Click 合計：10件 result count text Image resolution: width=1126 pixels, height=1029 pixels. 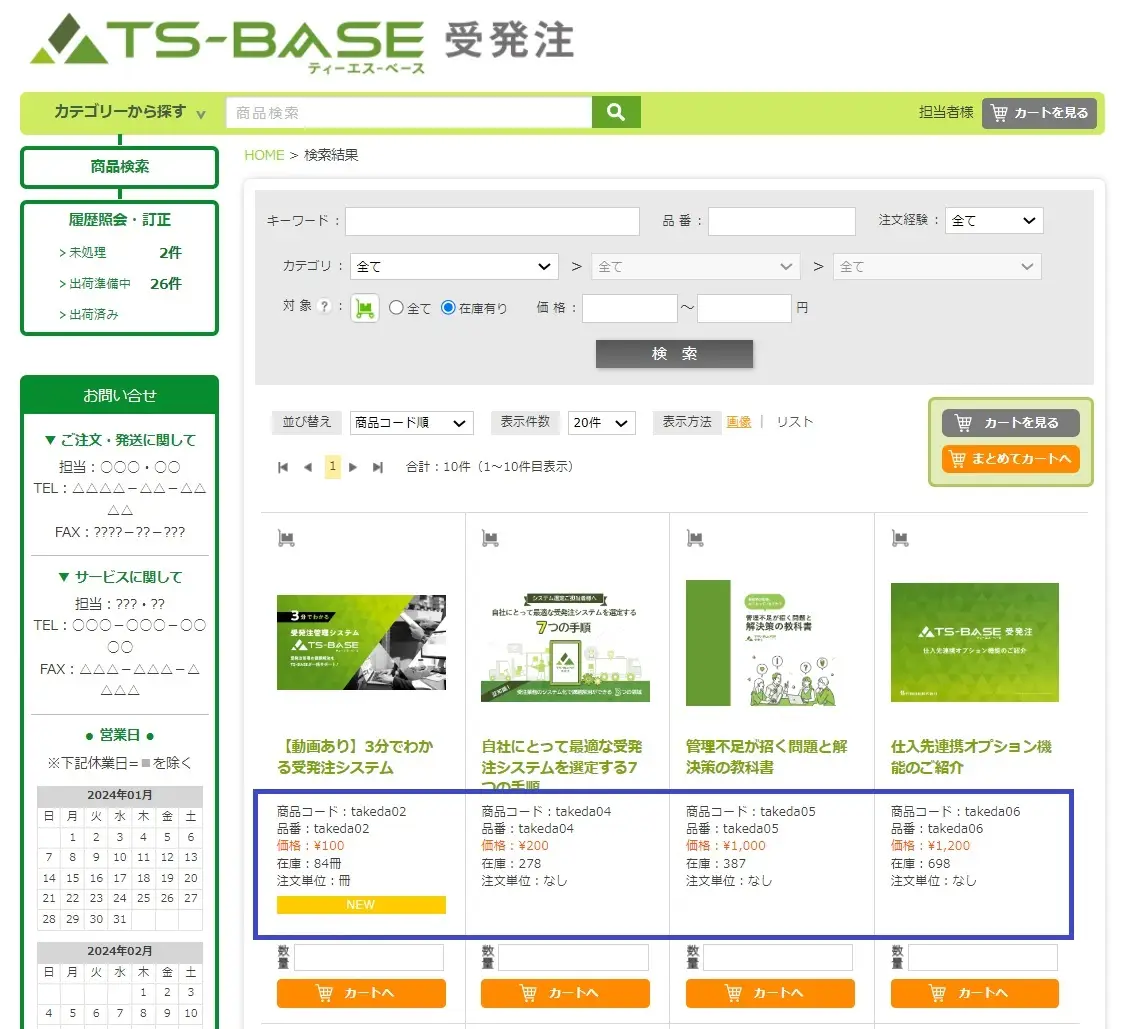(438, 467)
